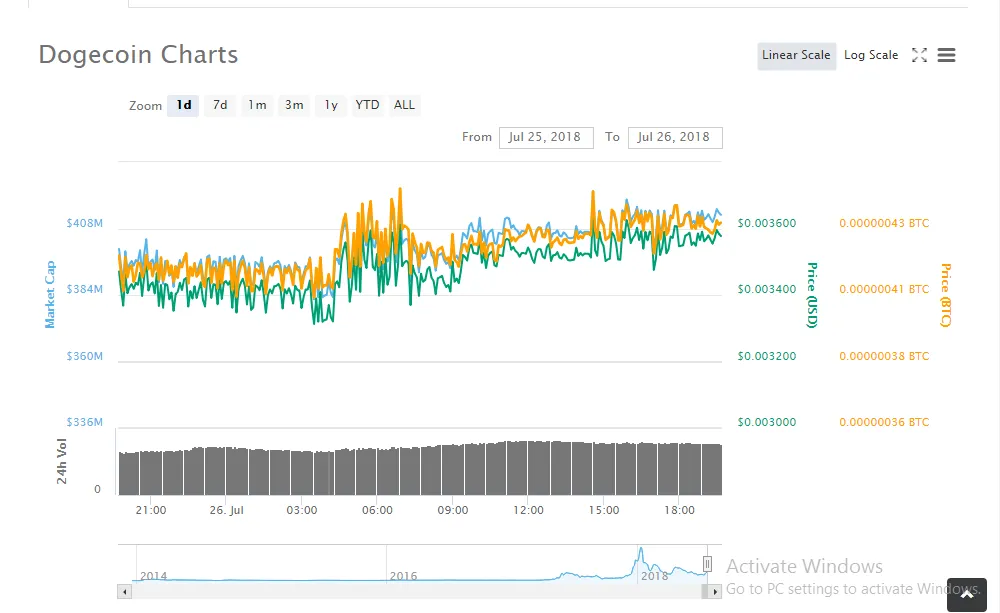Click the 2018 label in navigator
Image resolution: width=1000 pixels, height=613 pixels.
coord(654,576)
